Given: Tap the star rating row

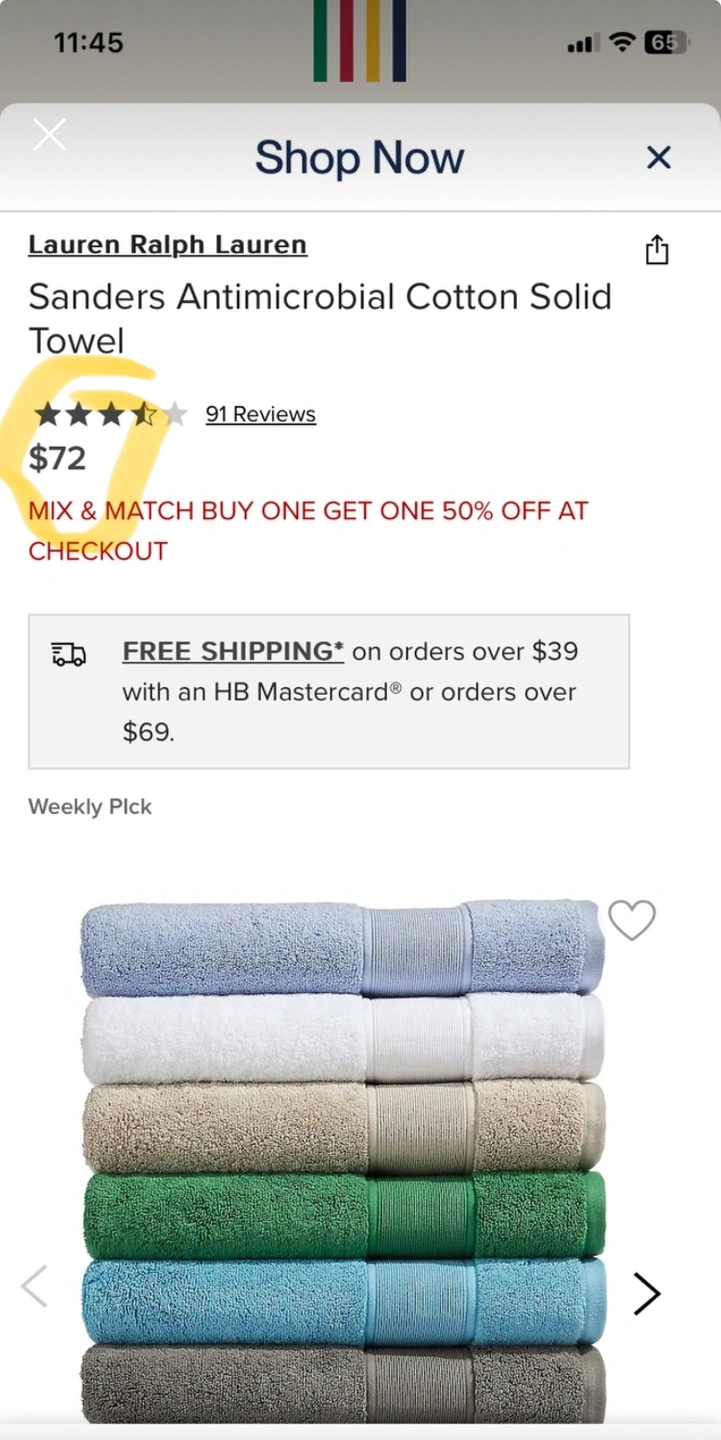Looking at the screenshot, I should (111, 414).
